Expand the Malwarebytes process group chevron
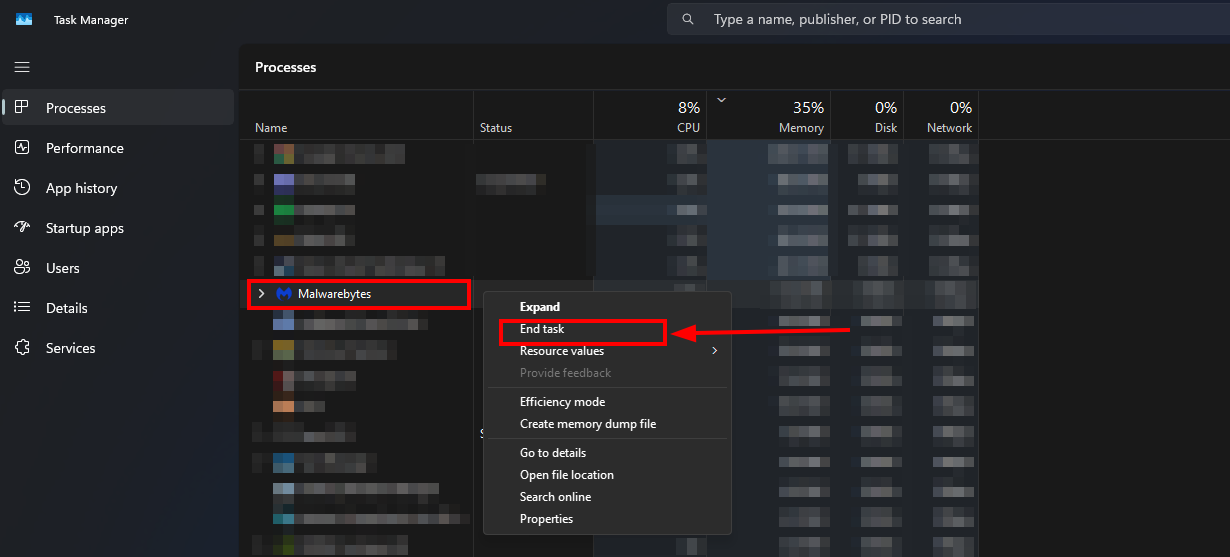The width and height of the screenshot is (1230, 557). point(261,294)
